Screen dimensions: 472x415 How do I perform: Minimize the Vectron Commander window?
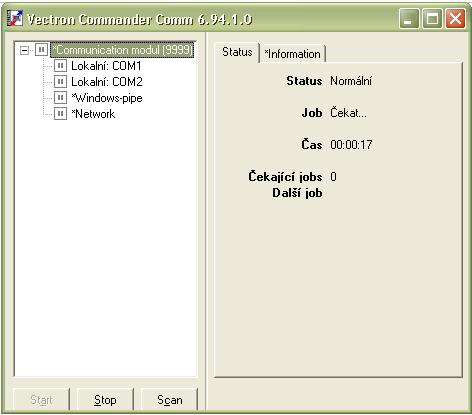pyautogui.click(x=409, y=18)
